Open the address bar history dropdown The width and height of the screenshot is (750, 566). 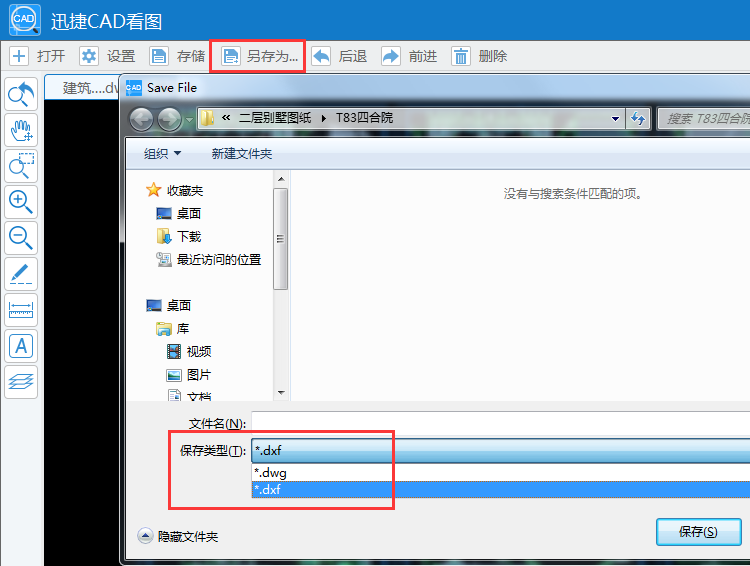(x=615, y=118)
